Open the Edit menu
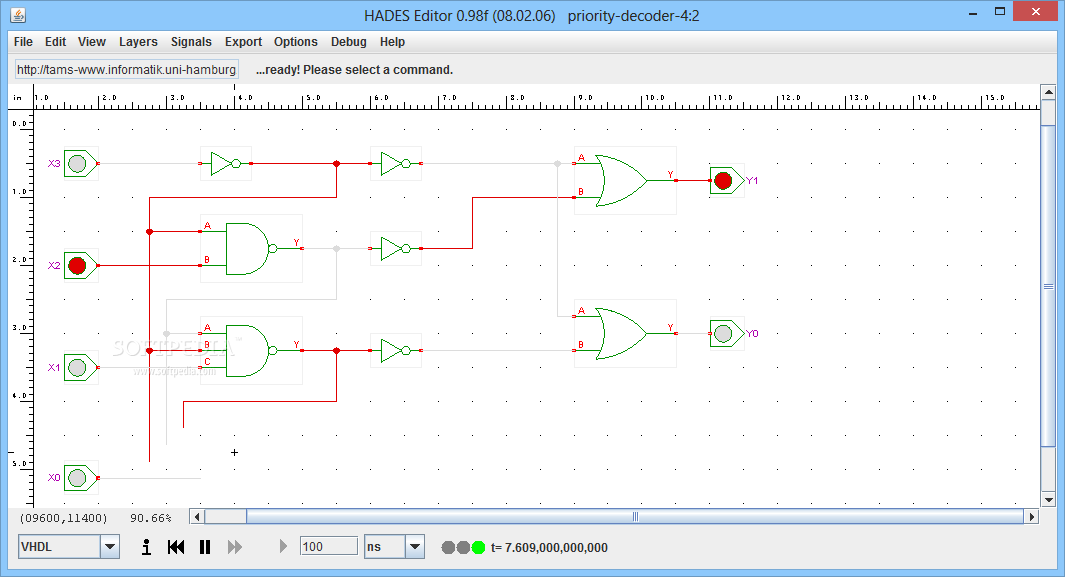This screenshot has width=1065, height=577. click(x=55, y=41)
